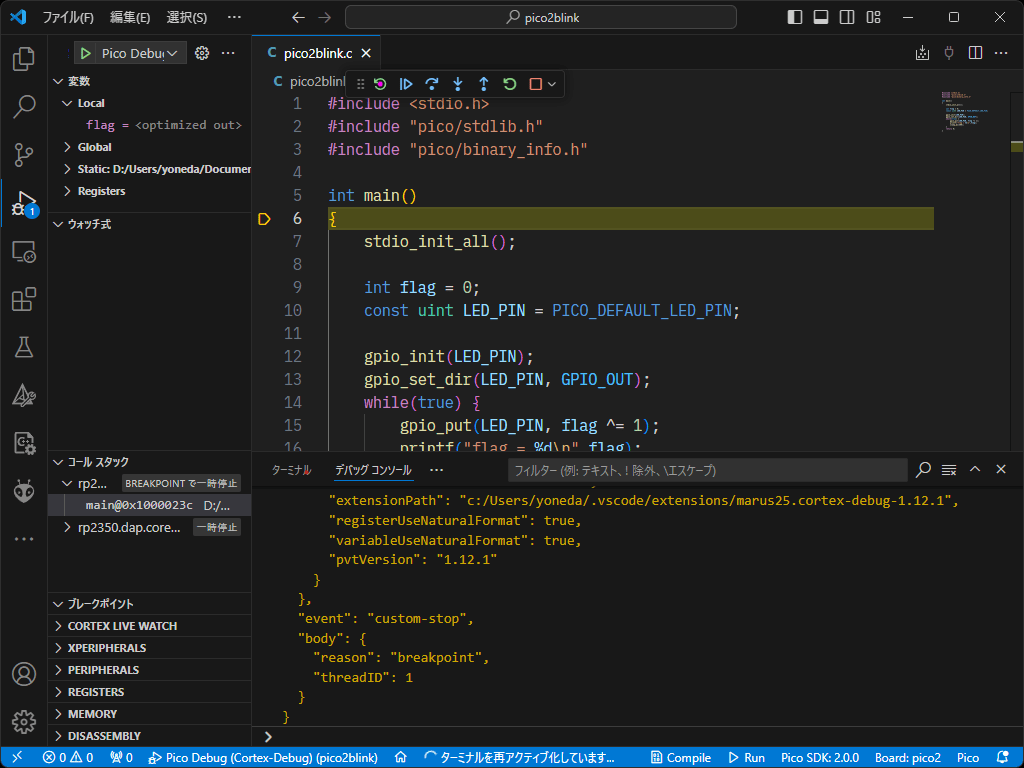1024x768 pixels.
Task: Switch to the デバッグ コンソール tab
Action: [373, 470]
